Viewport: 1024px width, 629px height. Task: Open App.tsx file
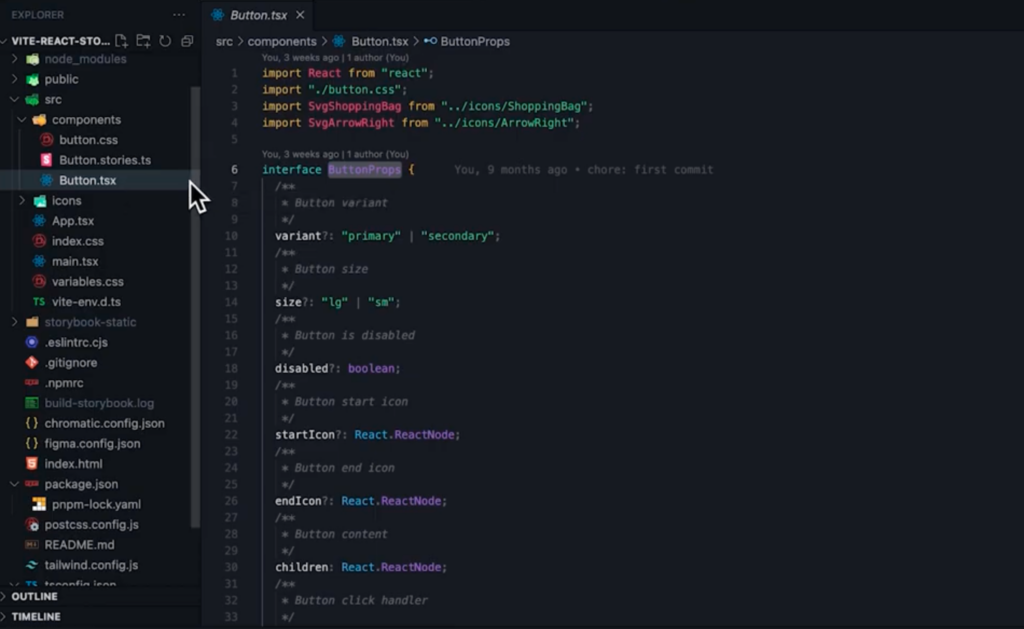[x=72, y=221]
